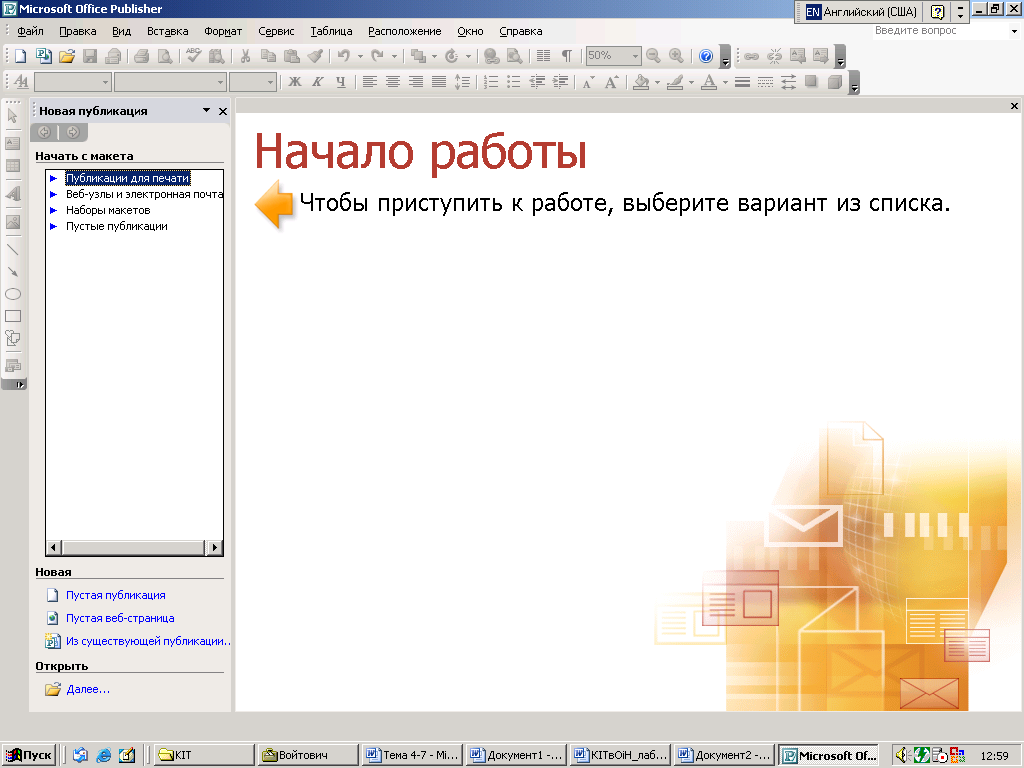The width and height of the screenshot is (1024, 768).
Task: Click the Format Painter brush icon
Action: tap(315, 56)
